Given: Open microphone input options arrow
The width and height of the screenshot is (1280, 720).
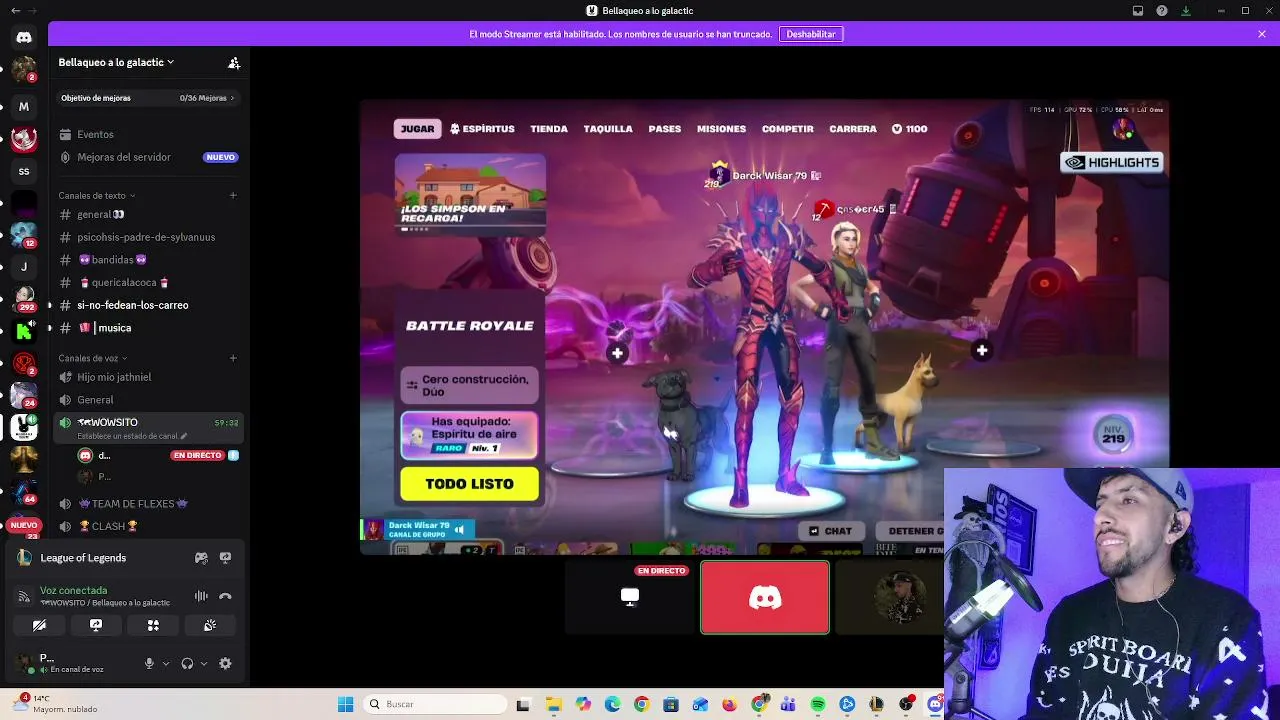Looking at the screenshot, I should [166, 663].
